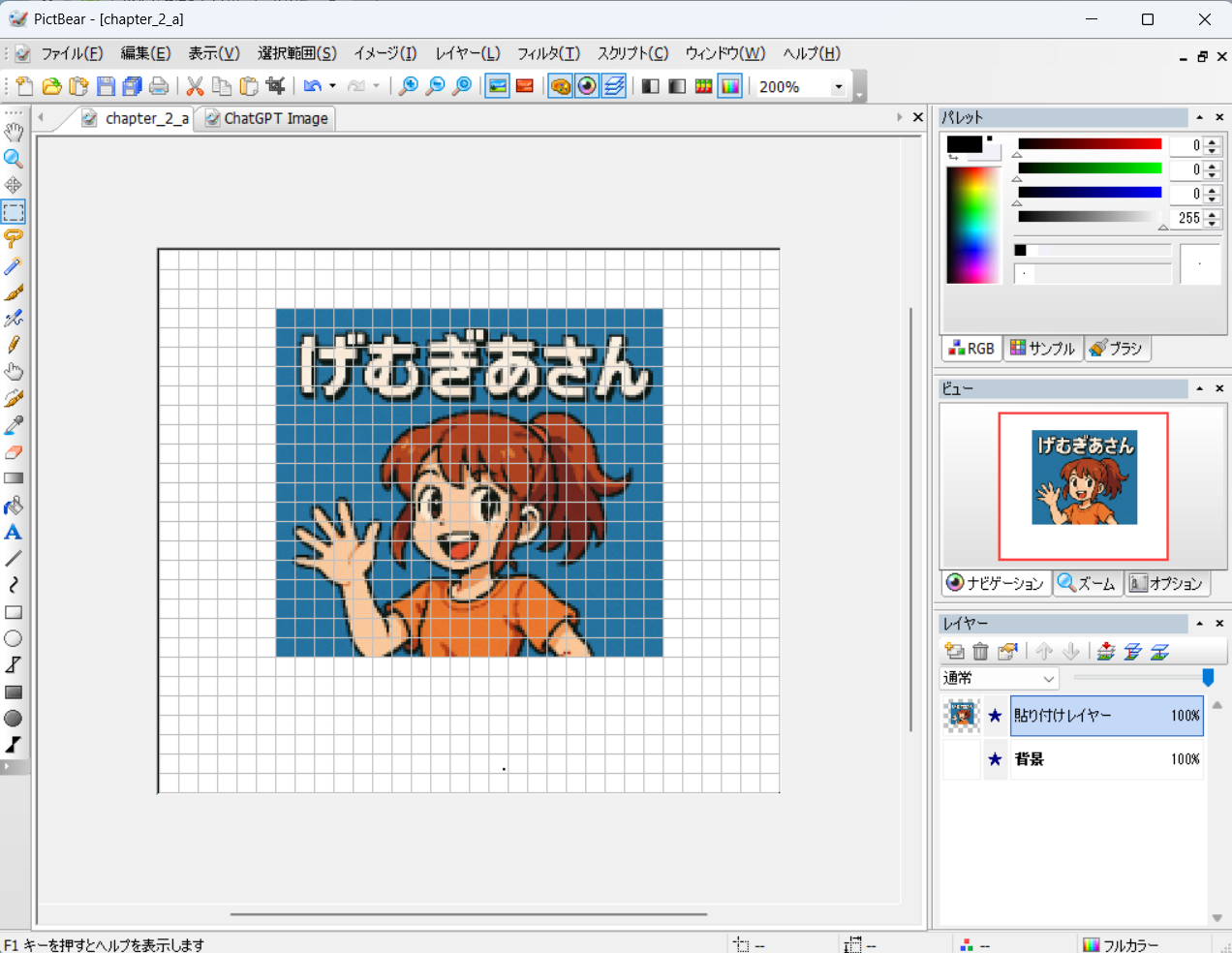Screen dimensions: 1232x953
Task: Decrease the alpha 255 value stepper
Action: (x=1213, y=224)
